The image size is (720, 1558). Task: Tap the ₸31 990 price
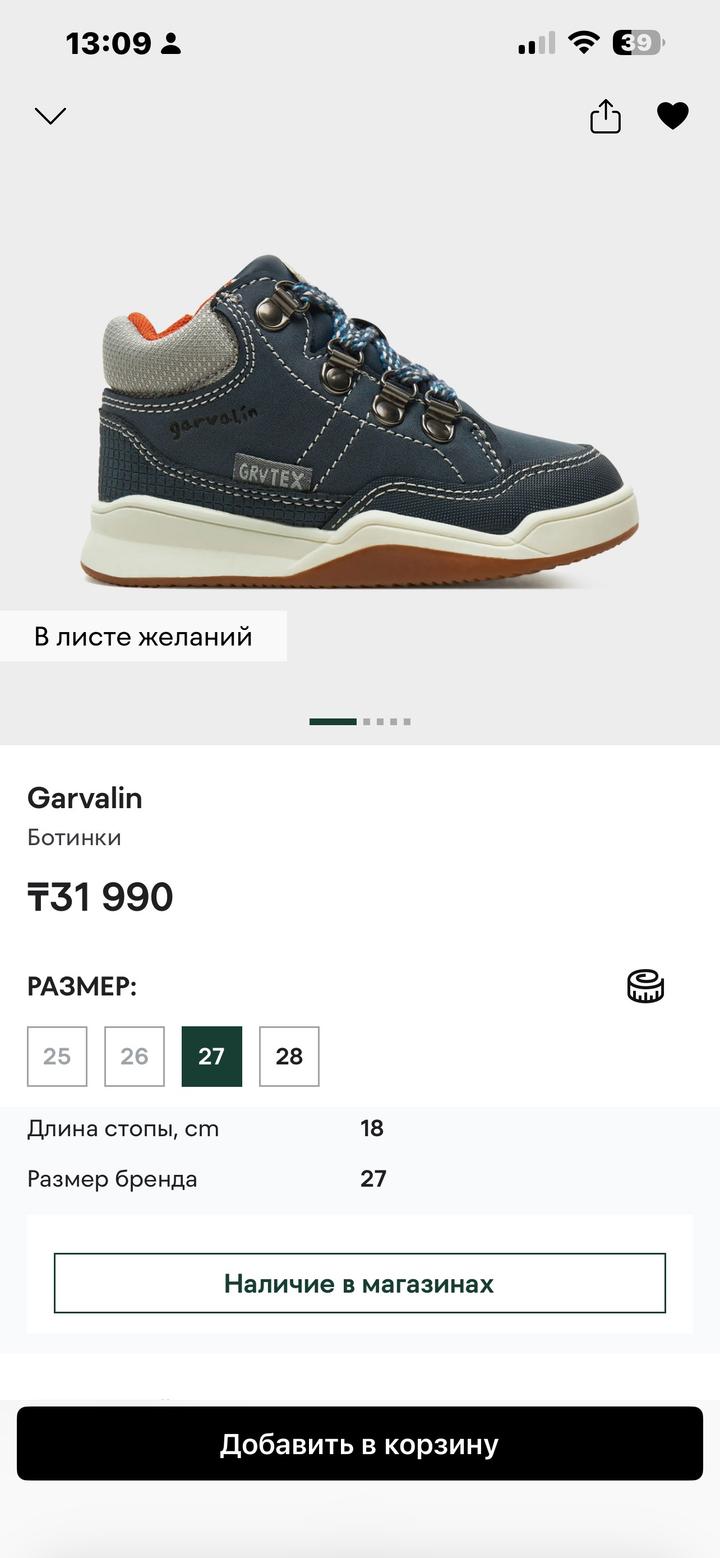100,897
